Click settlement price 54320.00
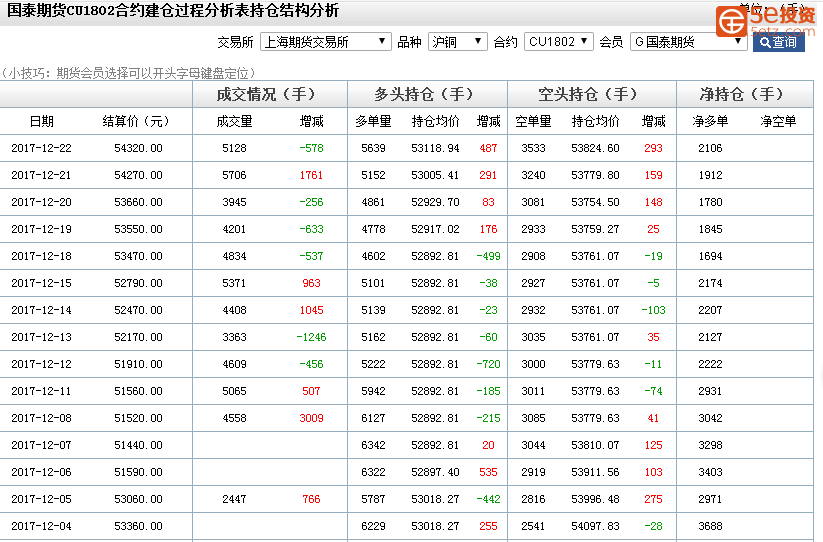Screen dimensions: 823x542 click(139, 148)
